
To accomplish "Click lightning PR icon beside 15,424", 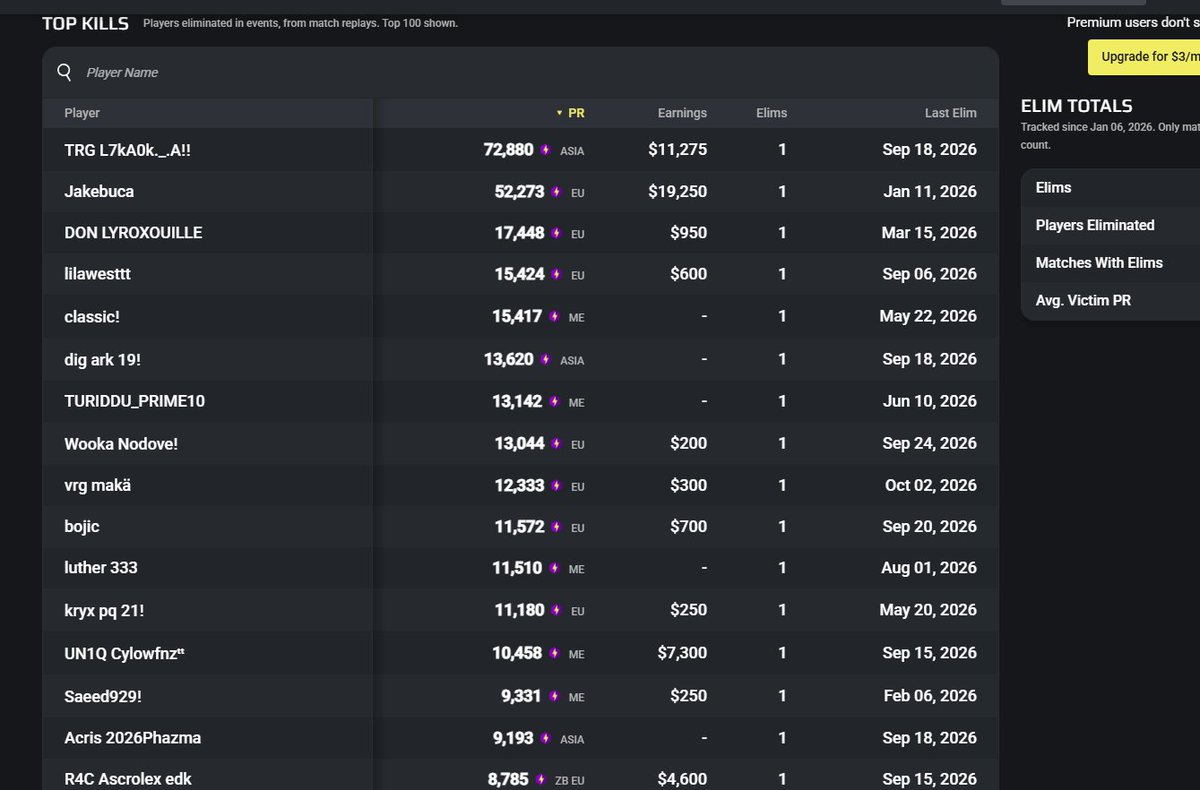I will [556, 275].
